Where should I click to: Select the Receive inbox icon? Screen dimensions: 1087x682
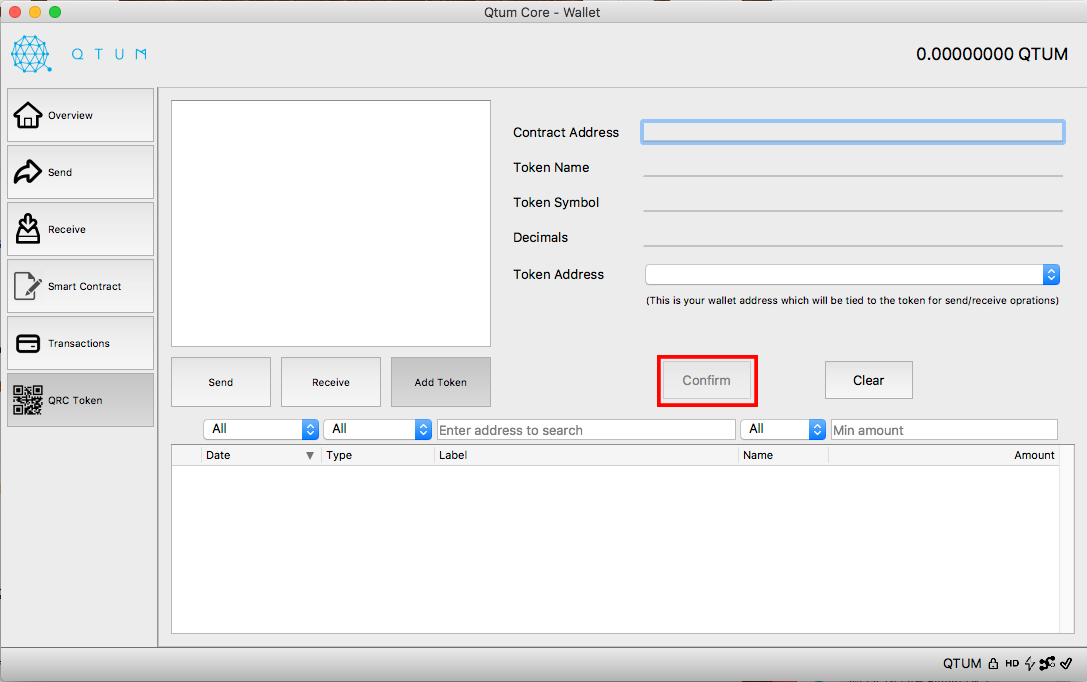pos(28,229)
